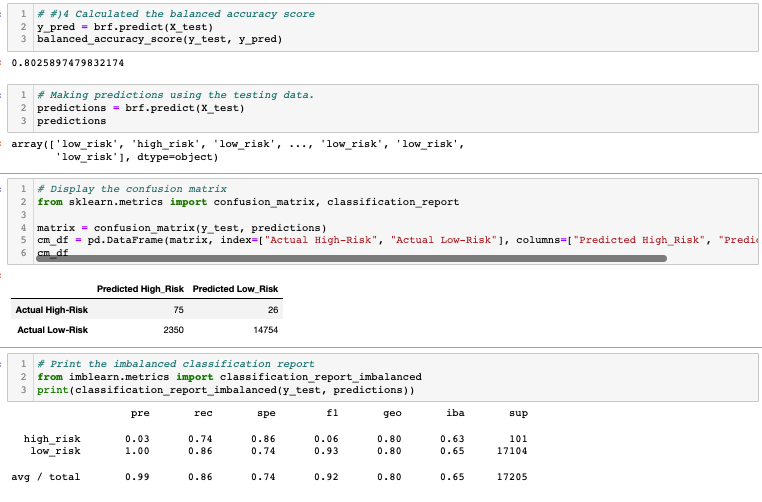
Task: Click the 'spe' column header in the report
Action: (266, 413)
